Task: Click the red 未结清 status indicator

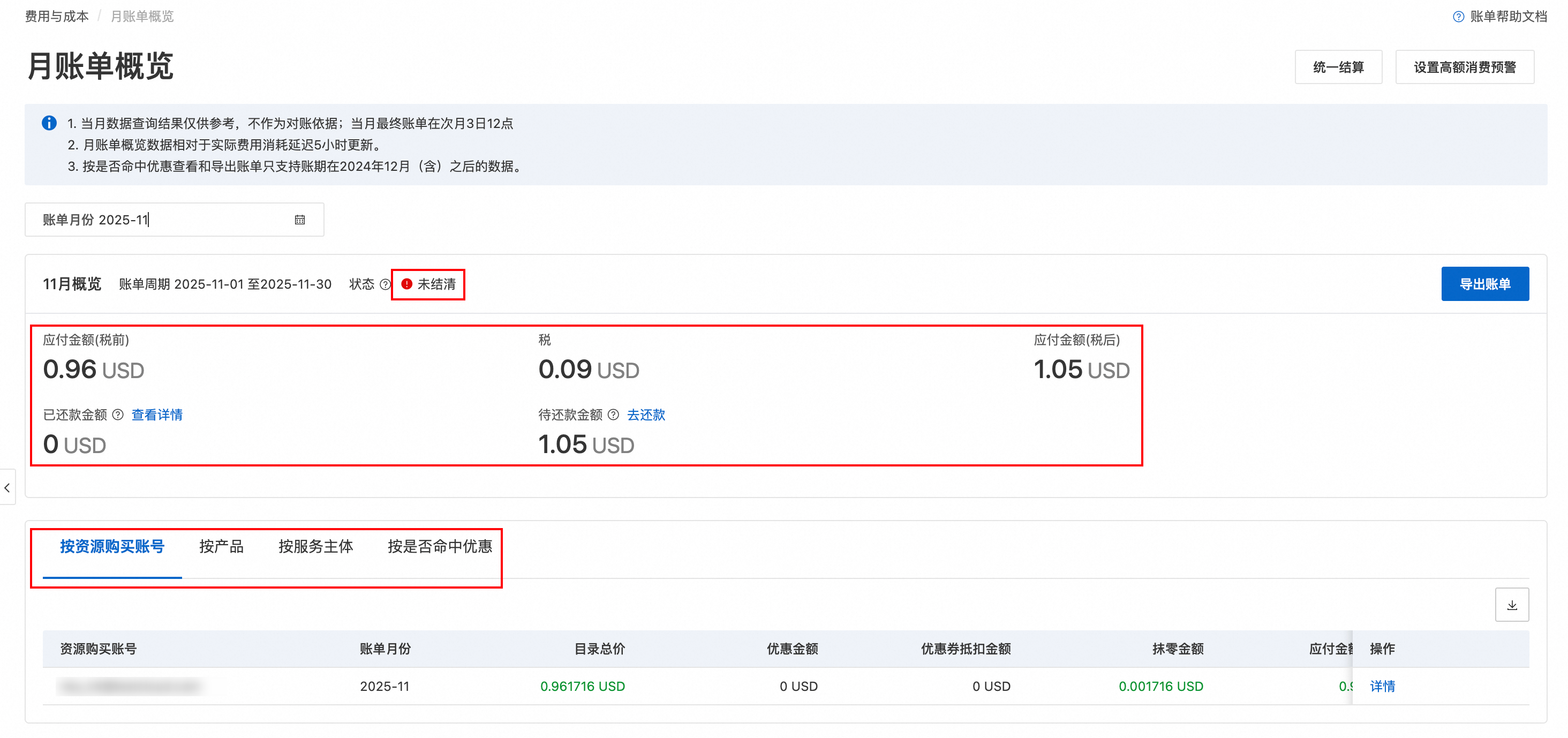Action: pyautogui.click(x=429, y=284)
